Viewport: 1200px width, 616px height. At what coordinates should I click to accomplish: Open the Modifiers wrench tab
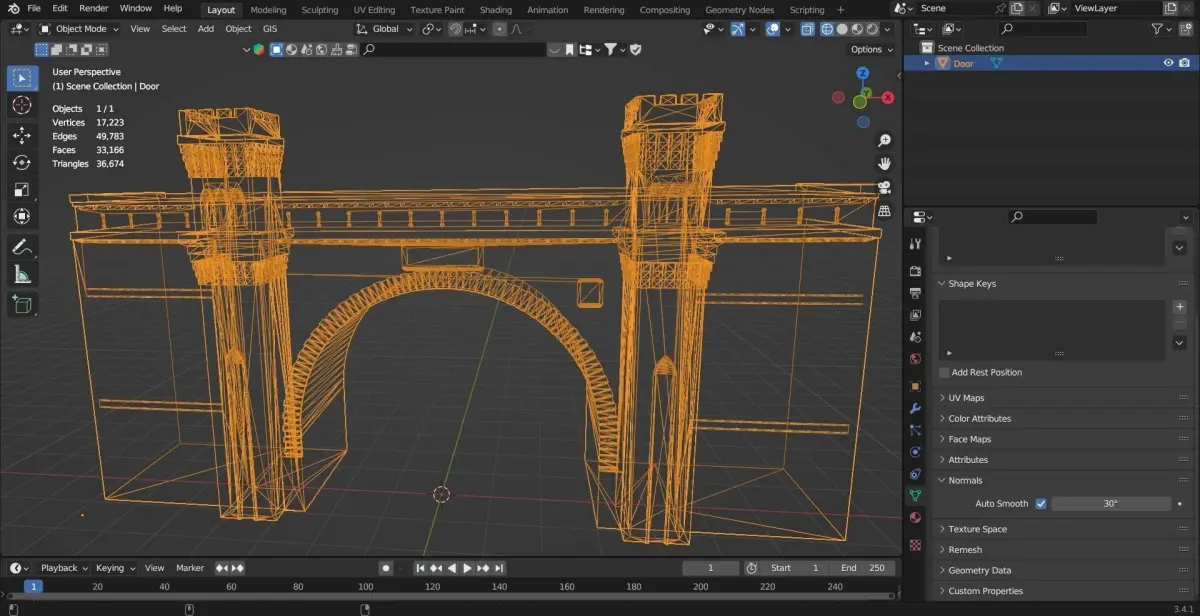[x=915, y=408]
